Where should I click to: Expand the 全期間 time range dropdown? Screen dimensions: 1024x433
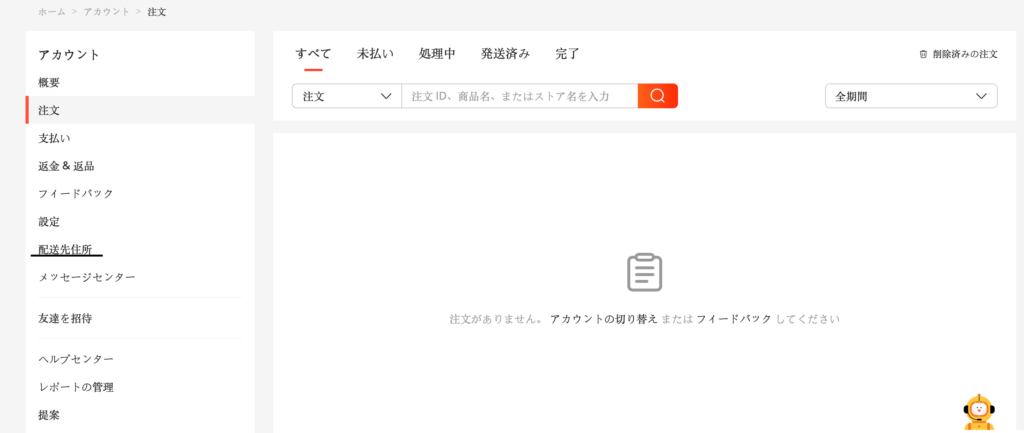tap(910, 96)
